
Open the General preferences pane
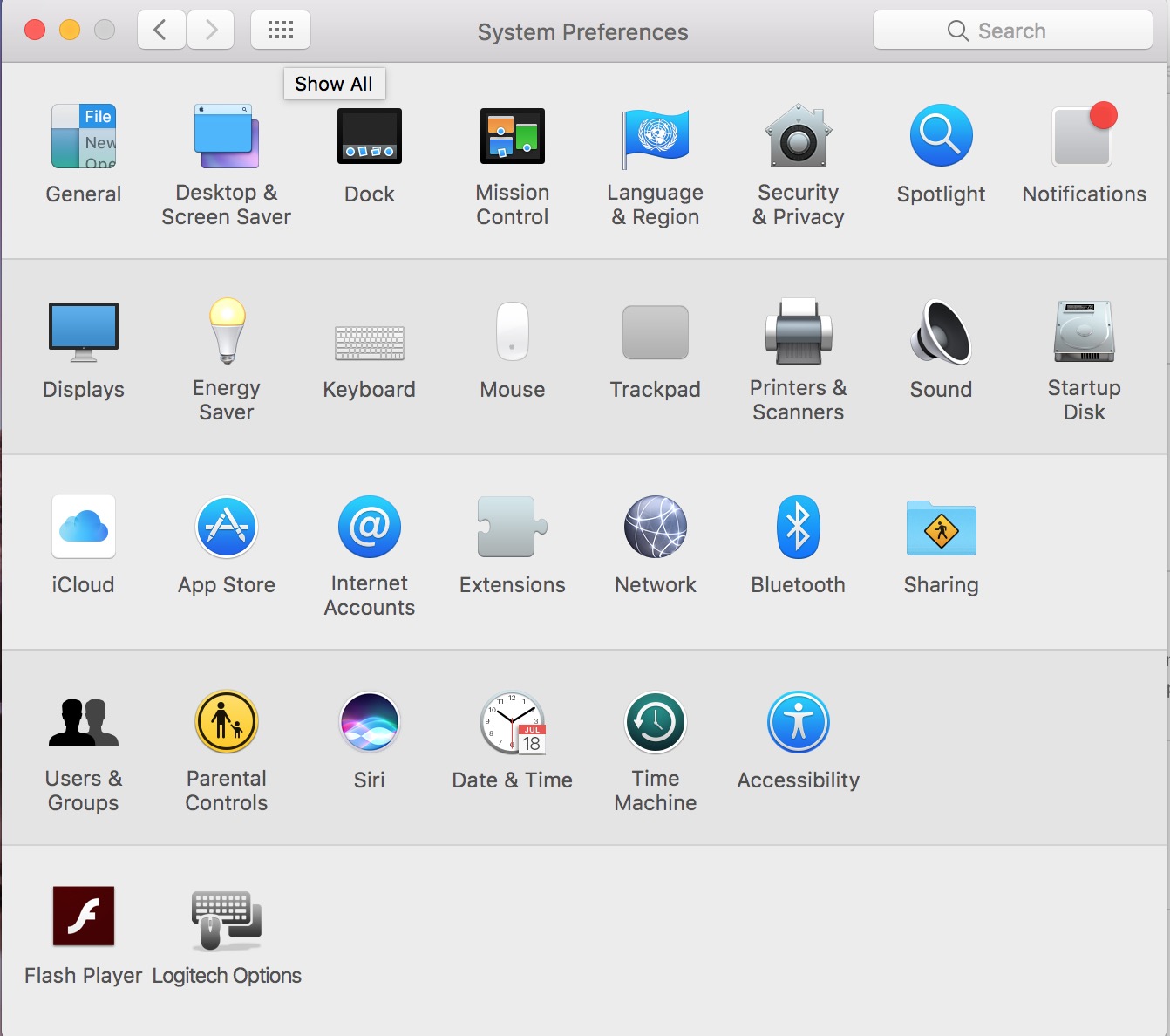pos(84,137)
